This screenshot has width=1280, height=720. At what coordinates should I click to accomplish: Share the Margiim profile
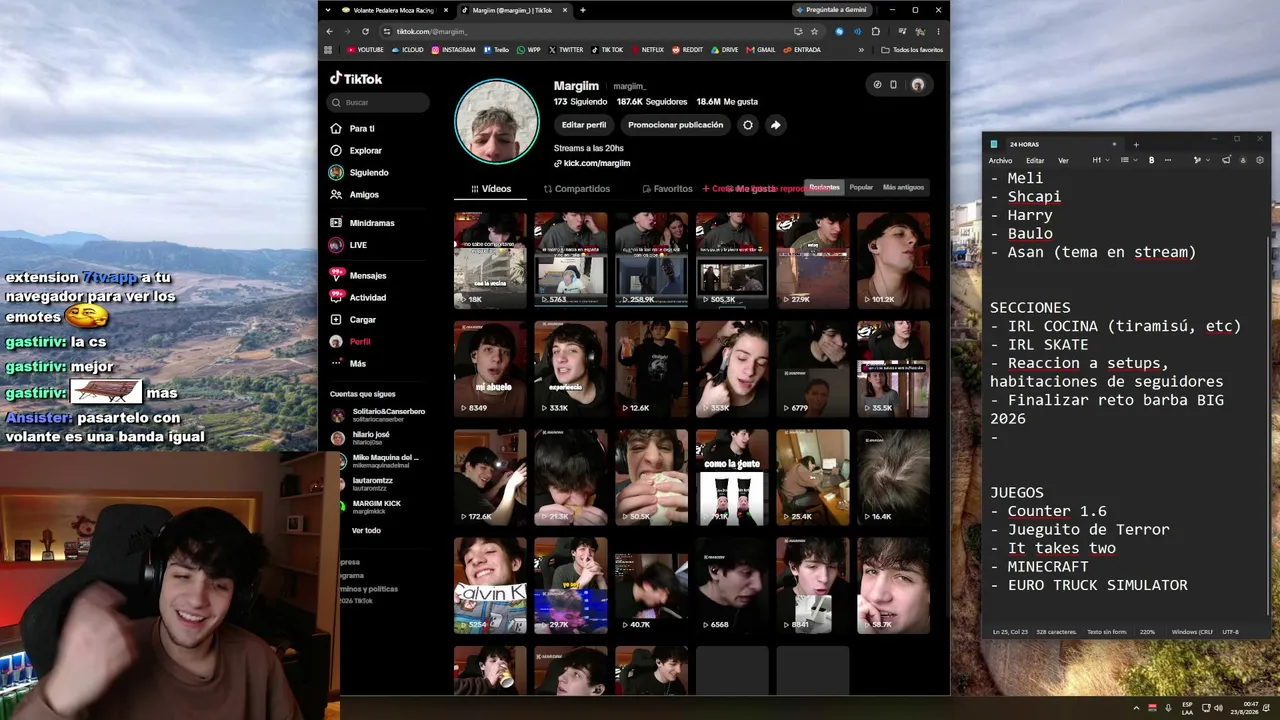coord(775,125)
